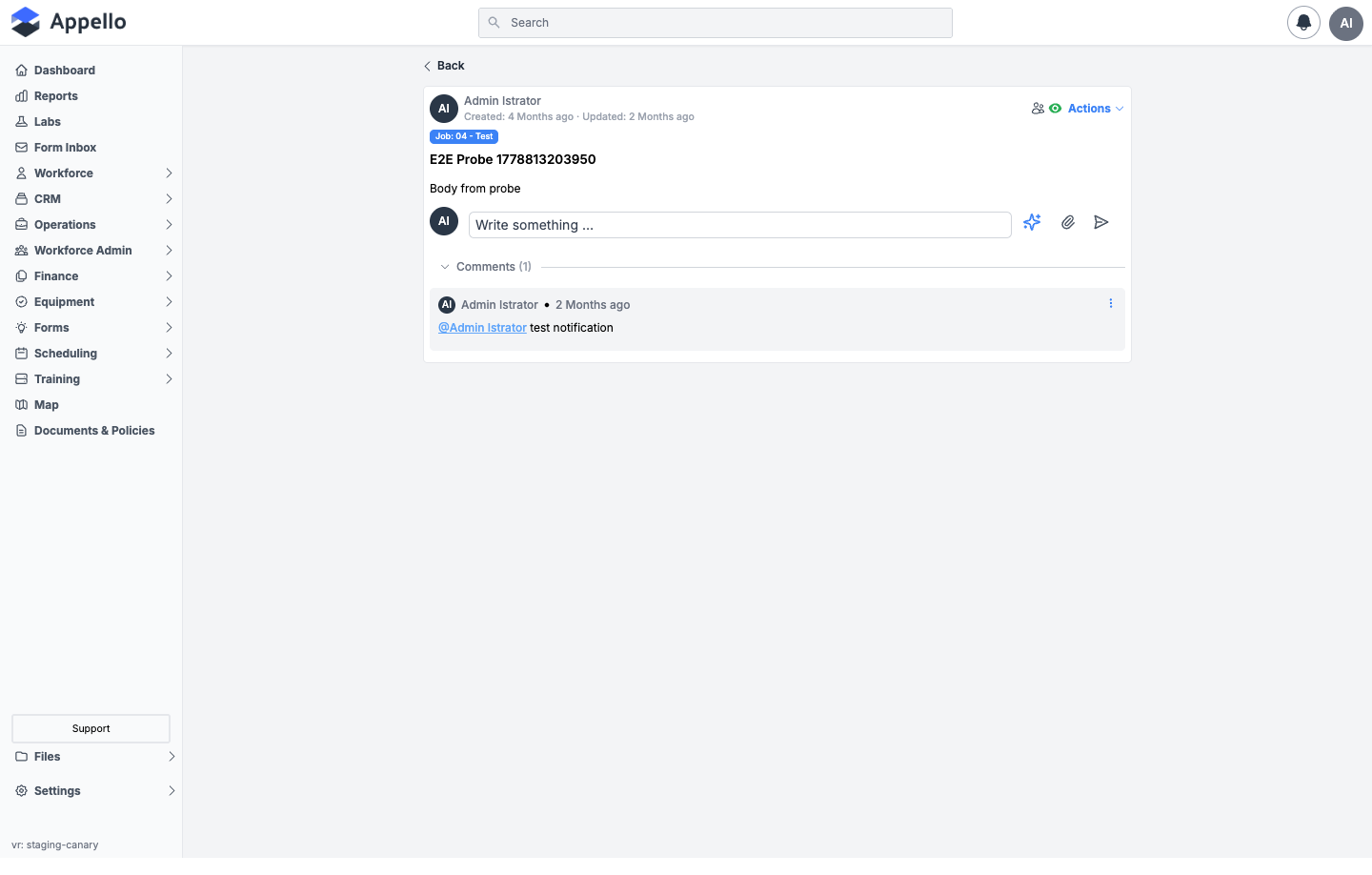Open the comment's three-dot options menu

pyautogui.click(x=1111, y=303)
